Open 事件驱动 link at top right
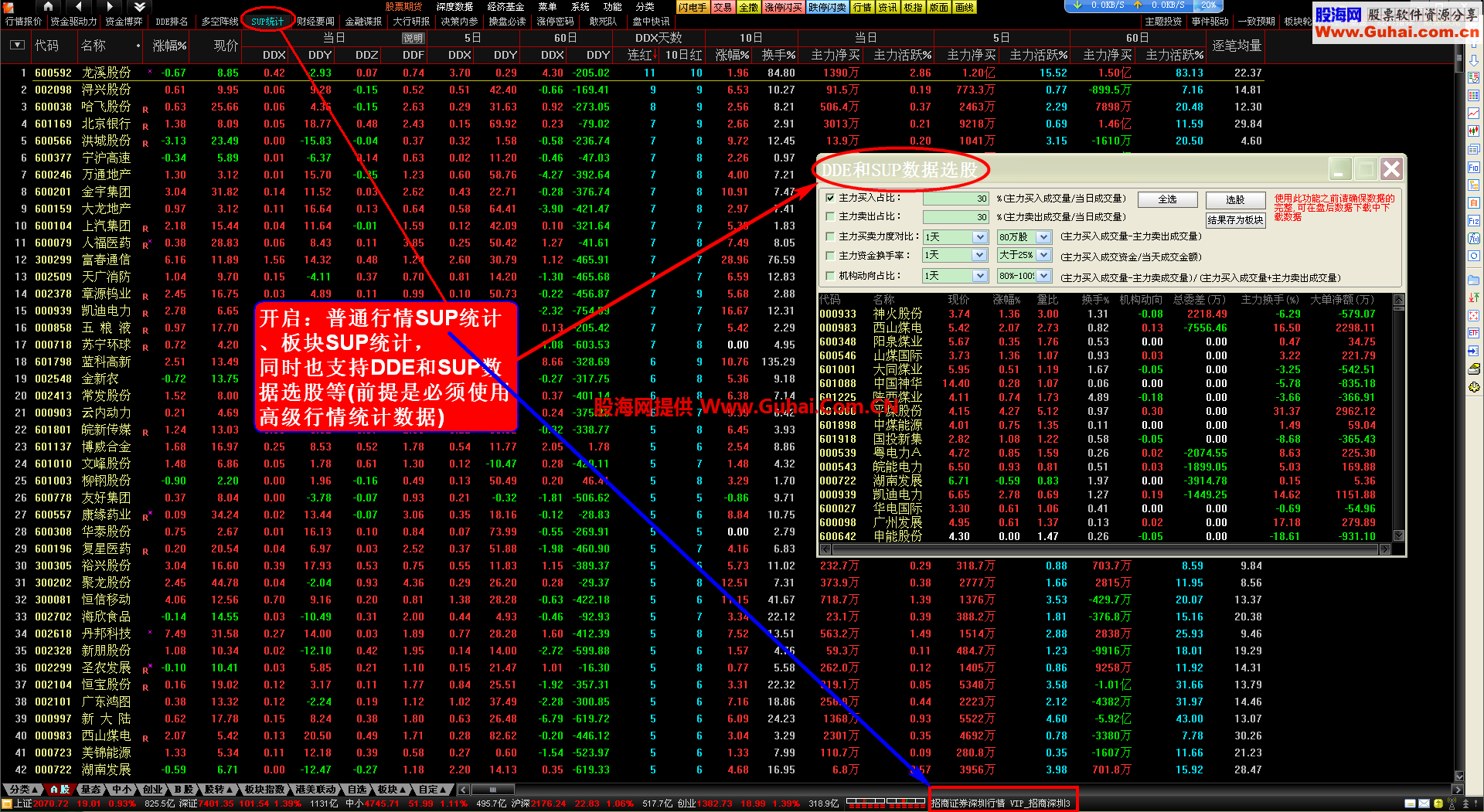This screenshot has height=812, width=1484. click(x=1210, y=22)
